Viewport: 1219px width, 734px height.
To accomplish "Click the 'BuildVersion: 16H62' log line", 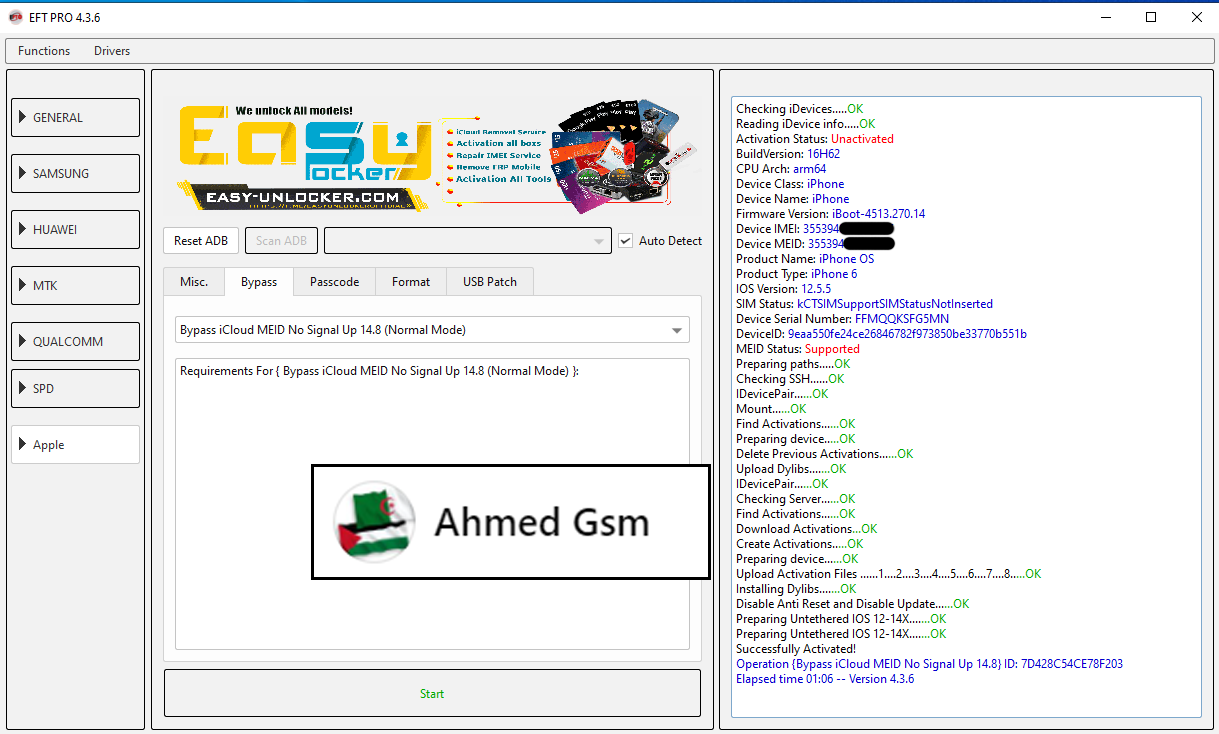I will 788,154.
